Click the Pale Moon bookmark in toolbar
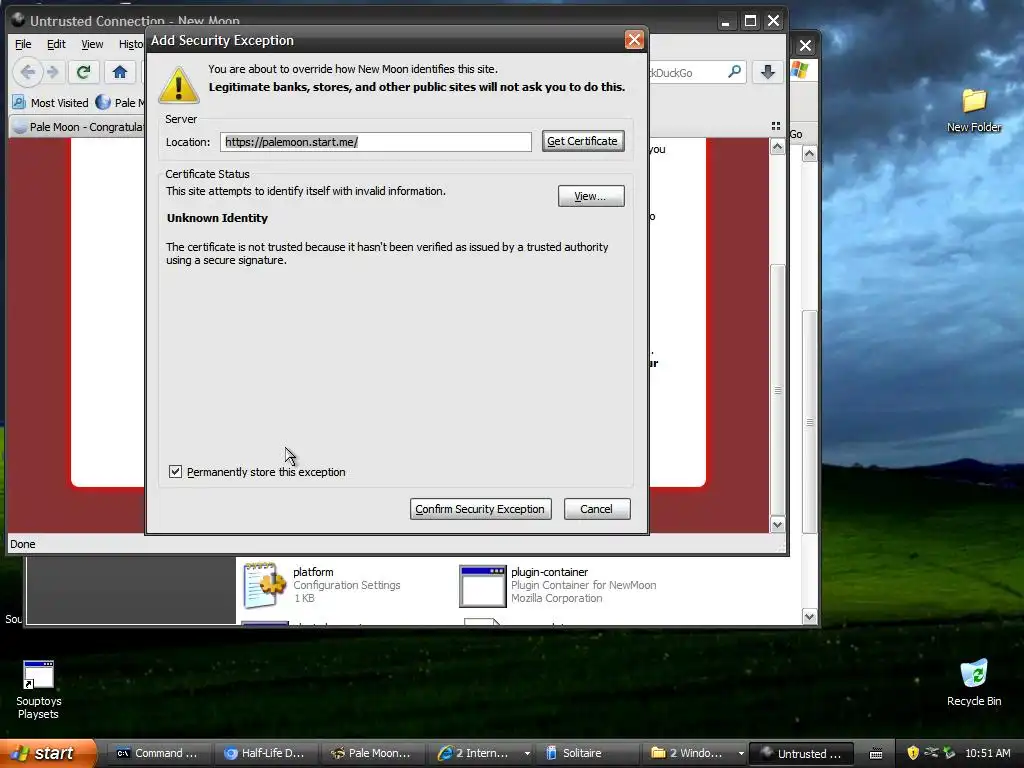The width and height of the screenshot is (1024, 768). click(x=120, y=103)
